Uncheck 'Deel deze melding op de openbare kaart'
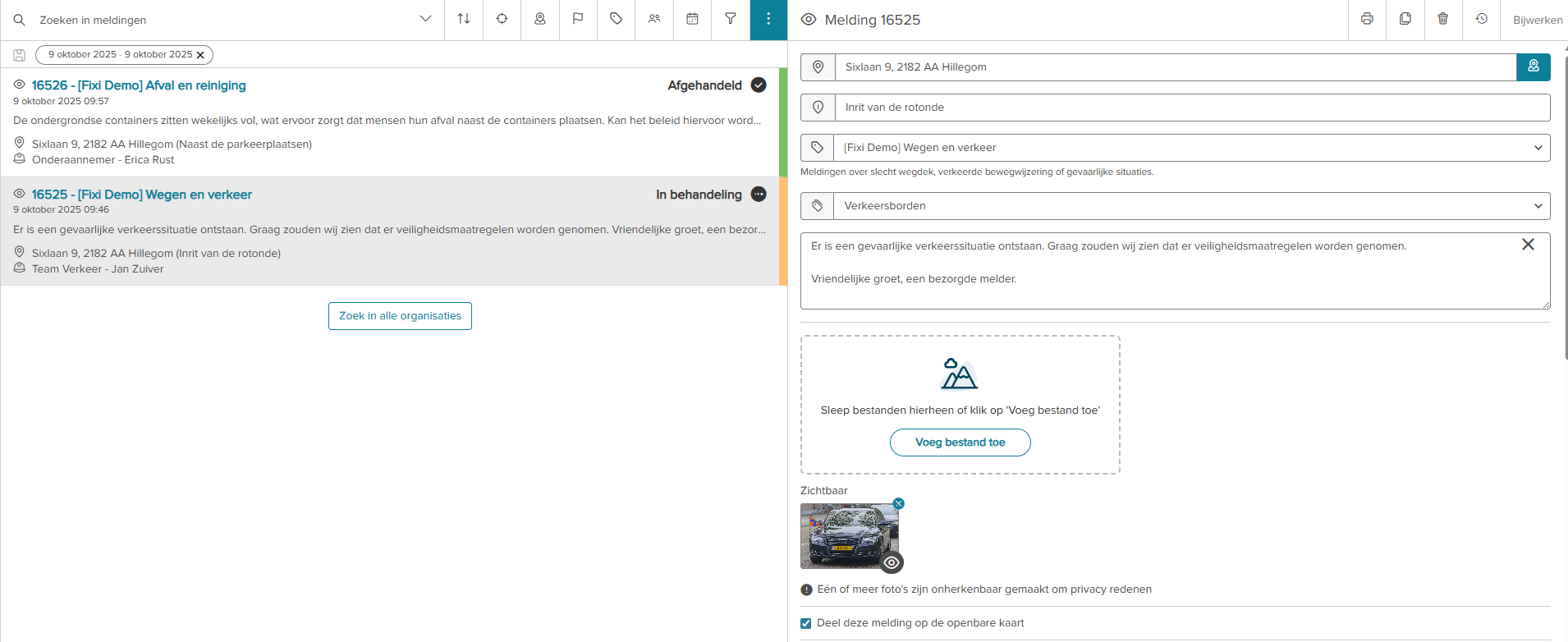 [806, 623]
